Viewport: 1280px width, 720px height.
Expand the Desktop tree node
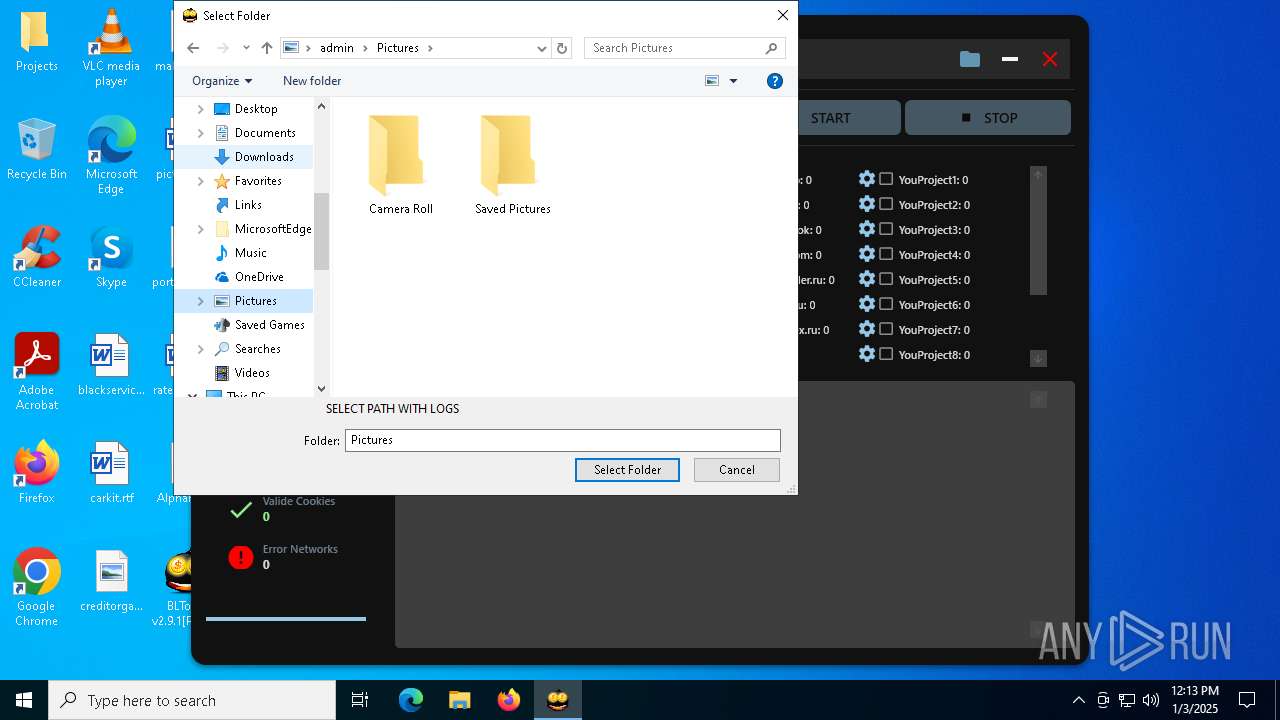200,109
